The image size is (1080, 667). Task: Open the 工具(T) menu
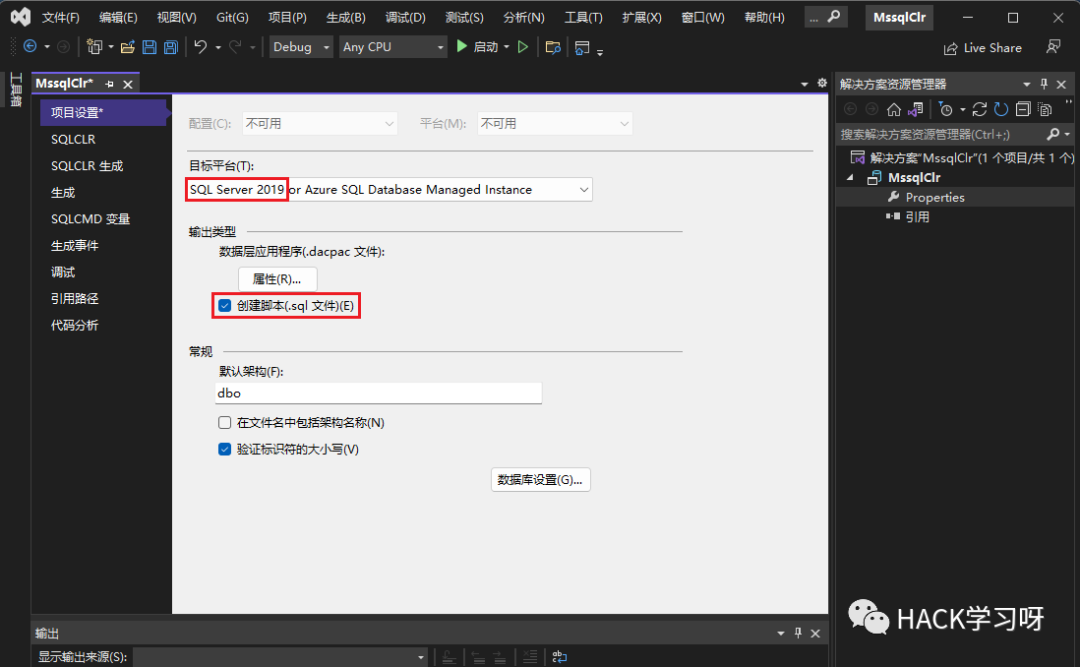pos(583,17)
